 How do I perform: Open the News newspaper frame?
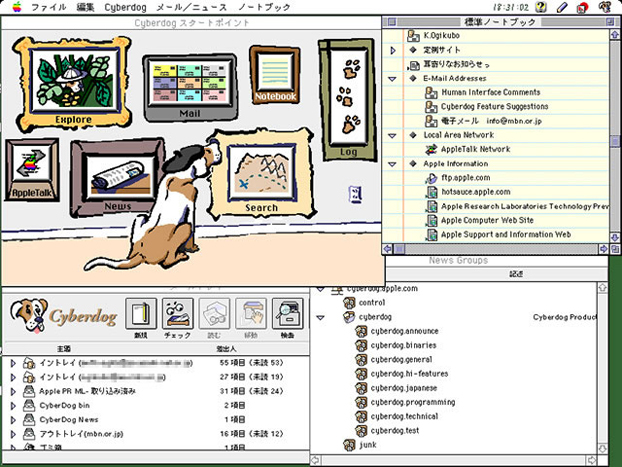118,177
